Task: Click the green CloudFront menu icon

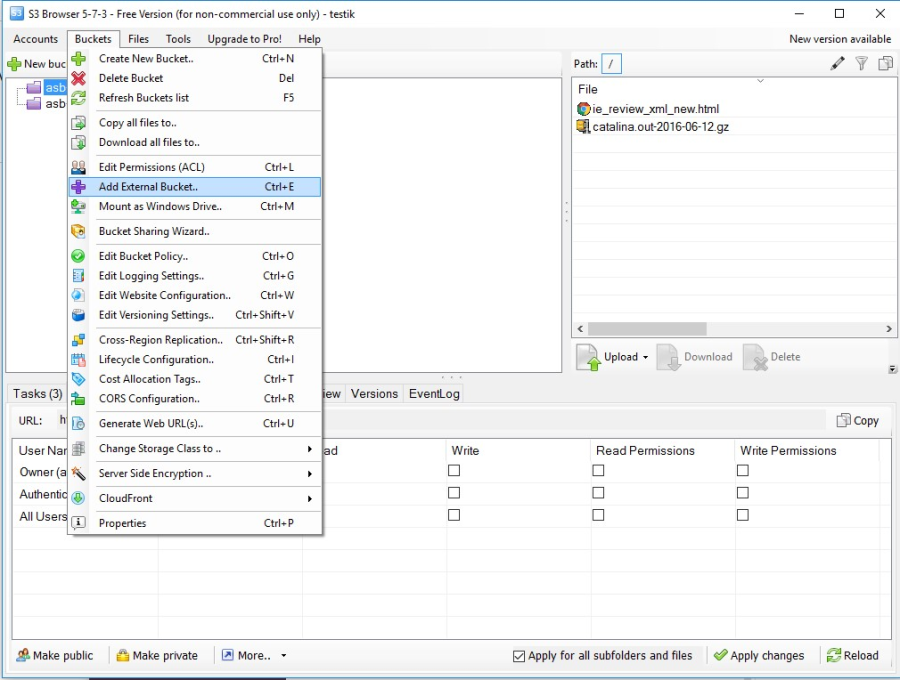Action: coord(79,498)
